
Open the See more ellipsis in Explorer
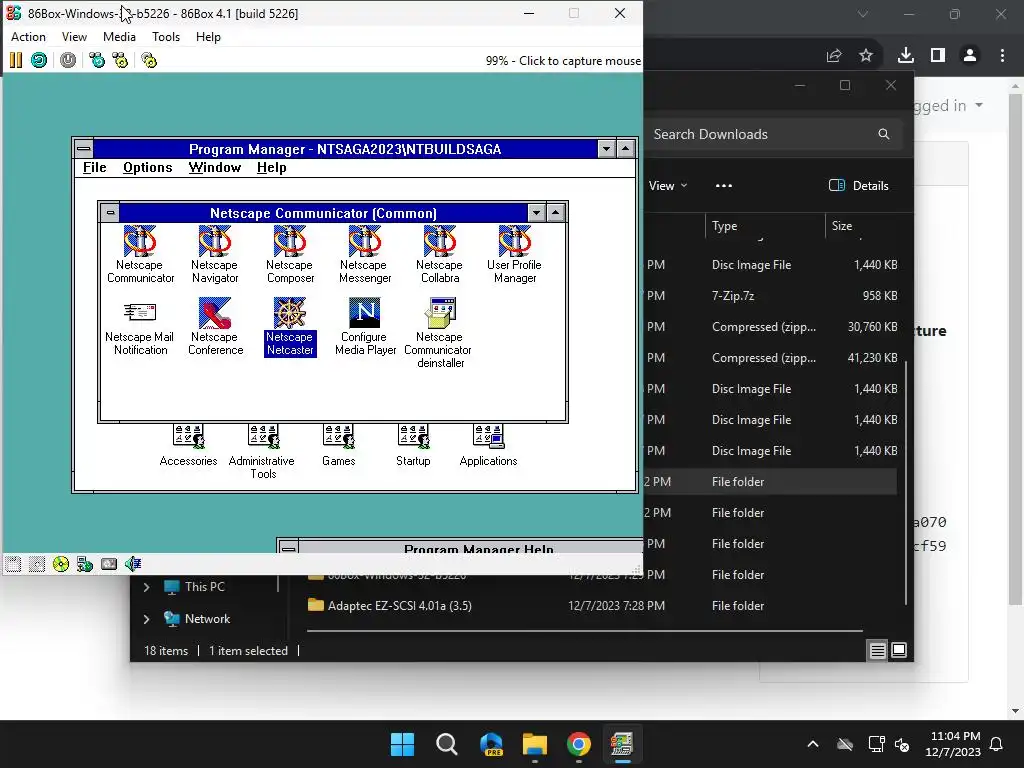tap(724, 185)
